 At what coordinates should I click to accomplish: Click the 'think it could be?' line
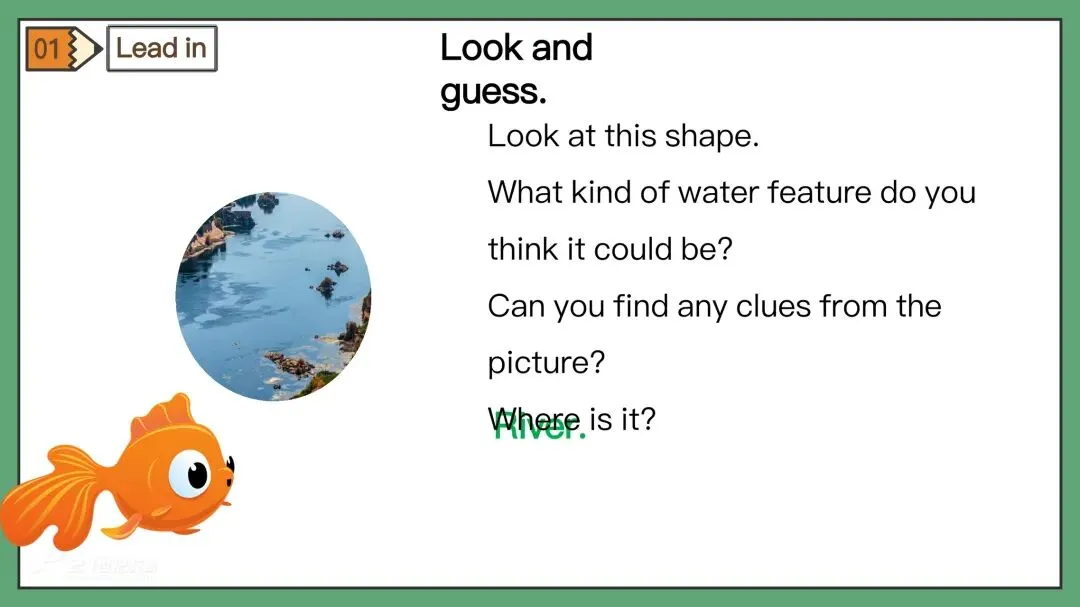610,249
